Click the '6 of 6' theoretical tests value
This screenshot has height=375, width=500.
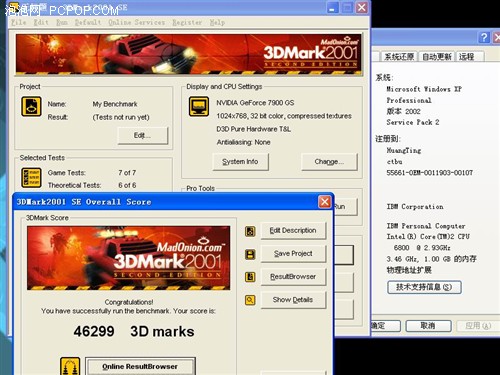pyautogui.click(x=127, y=185)
